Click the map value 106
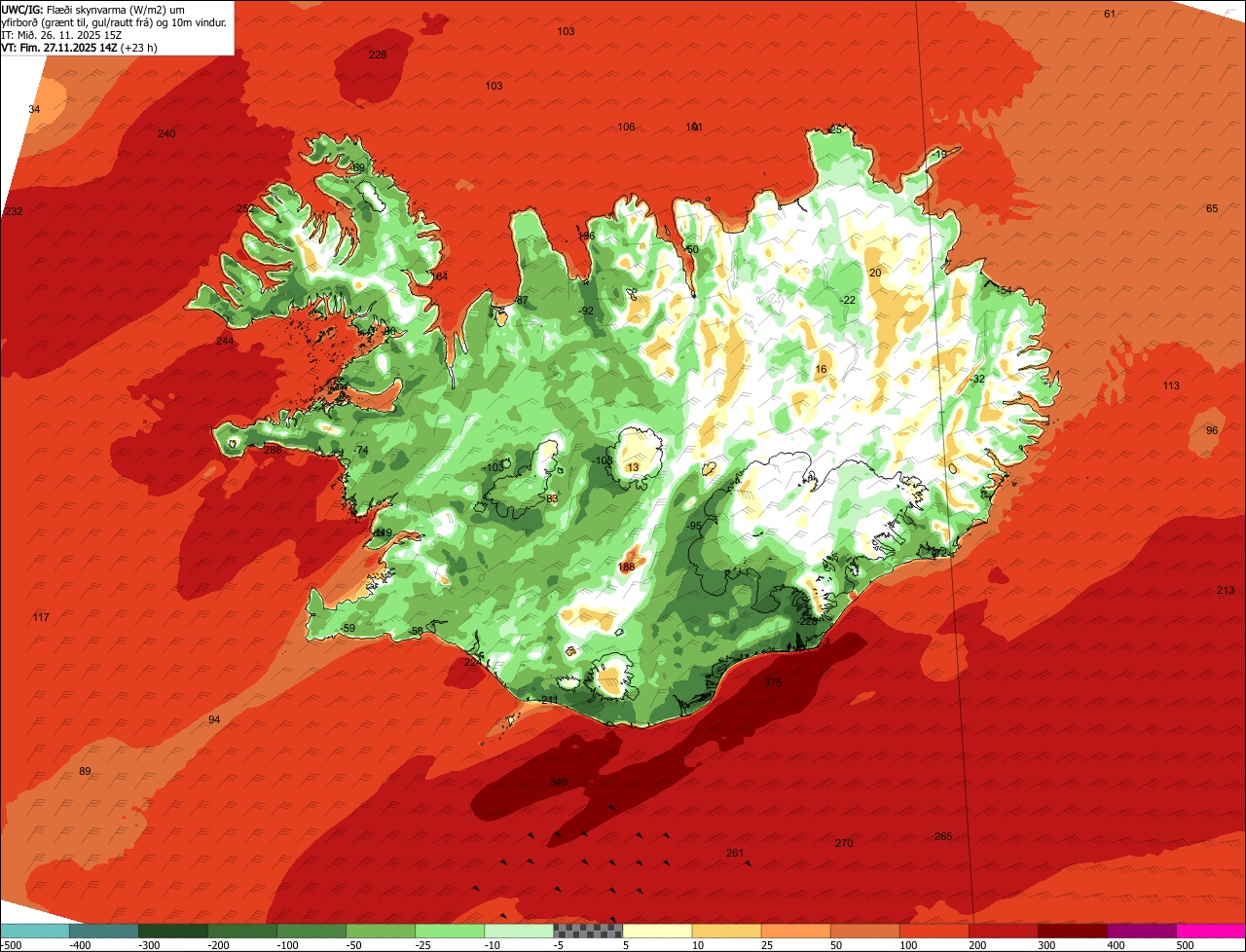This screenshot has height=952, width=1246. pyautogui.click(x=626, y=127)
